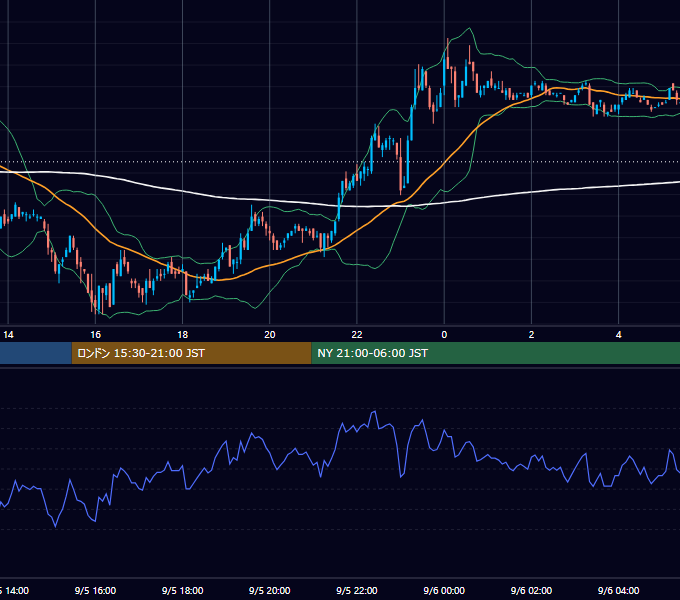Click hour label 20 on price chart axis
Viewport: 680px width, 600px height.
(x=270, y=334)
